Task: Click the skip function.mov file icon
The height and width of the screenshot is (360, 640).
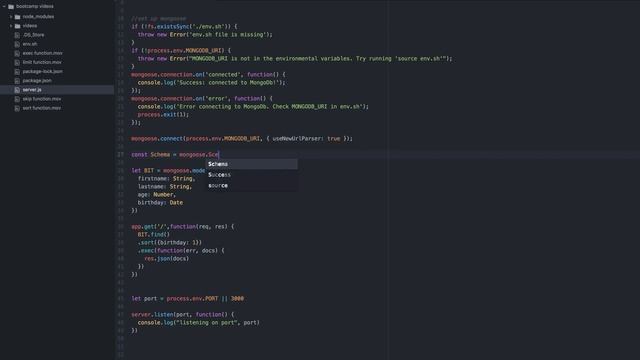Action: click(17, 99)
